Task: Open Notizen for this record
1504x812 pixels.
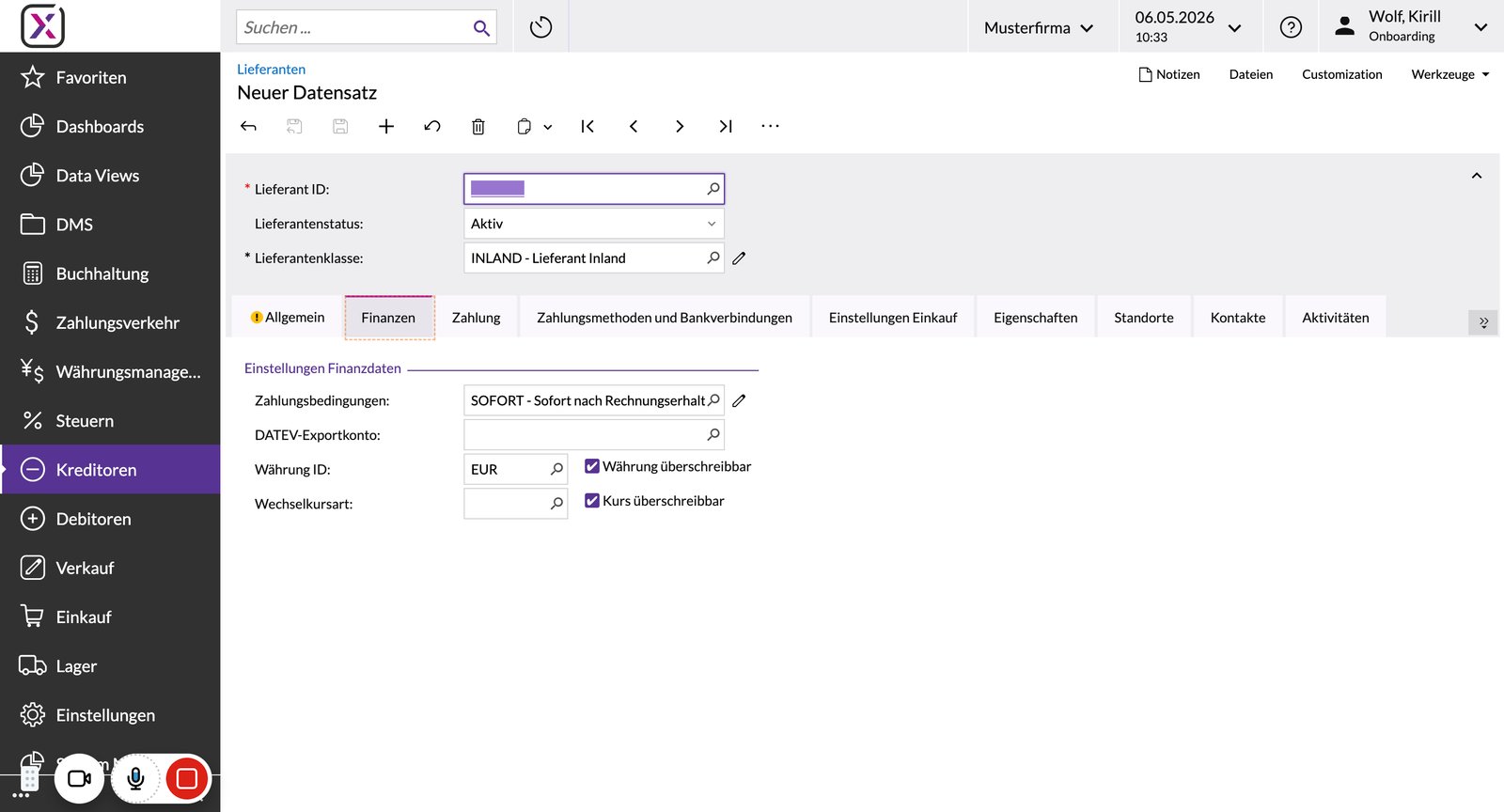Action: [1169, 74]
